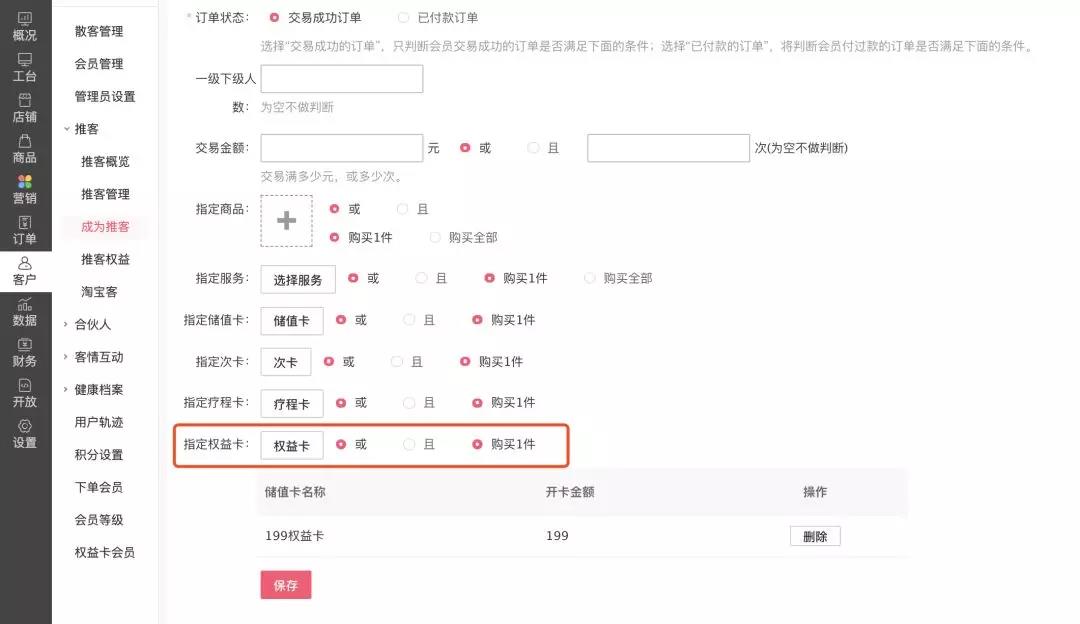Collapse the 推客 sidebar group

(66, 129)
